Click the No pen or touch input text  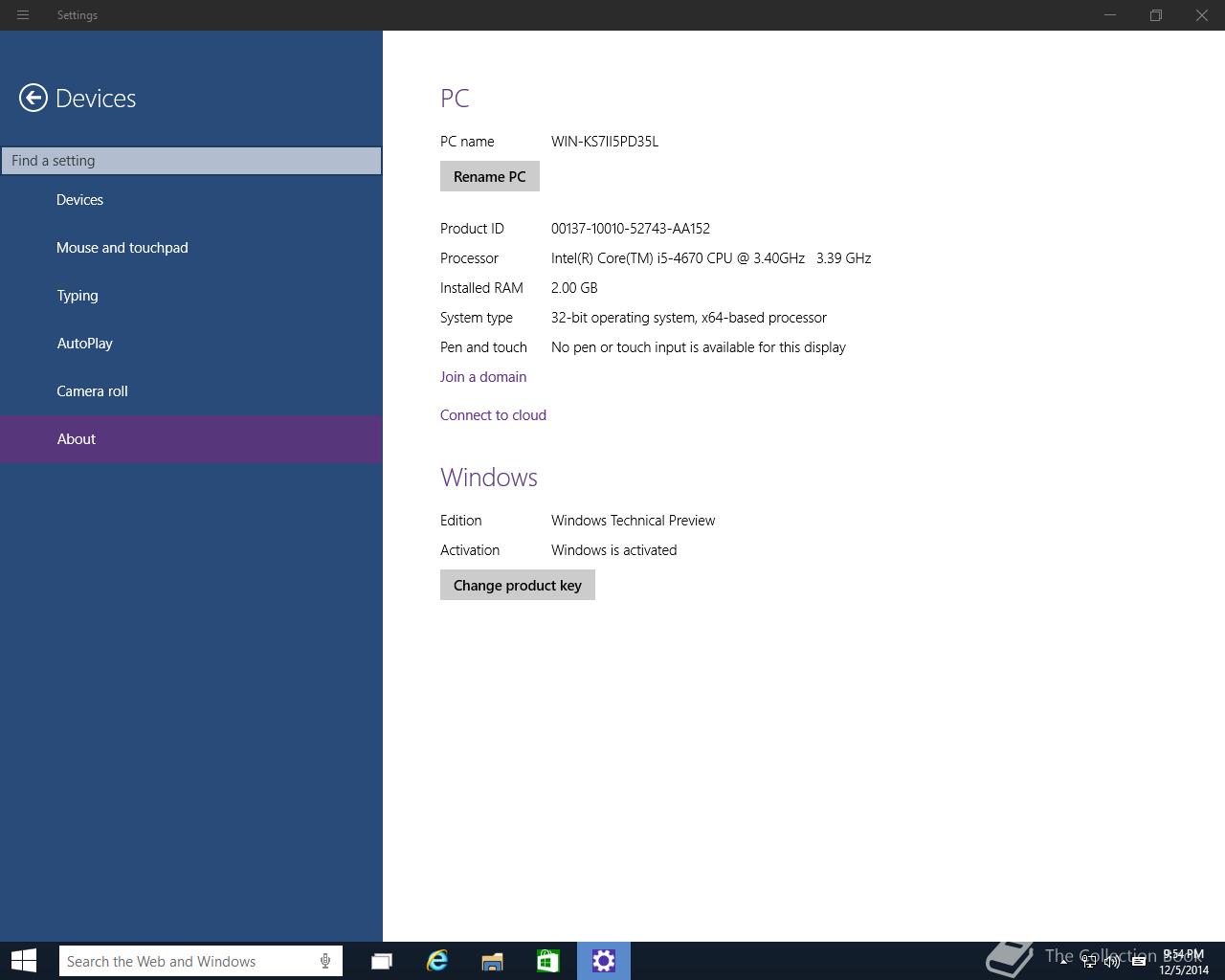click(x=699, y=347)
